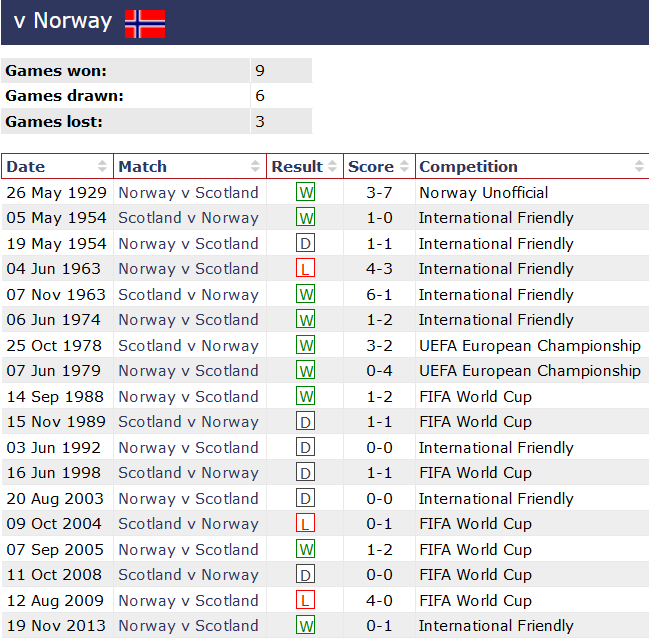Viewport: 649px width, 640px height.
Task: Open the 07 Nov 1963 Scotland v Norway match
Action: point(188,294)
